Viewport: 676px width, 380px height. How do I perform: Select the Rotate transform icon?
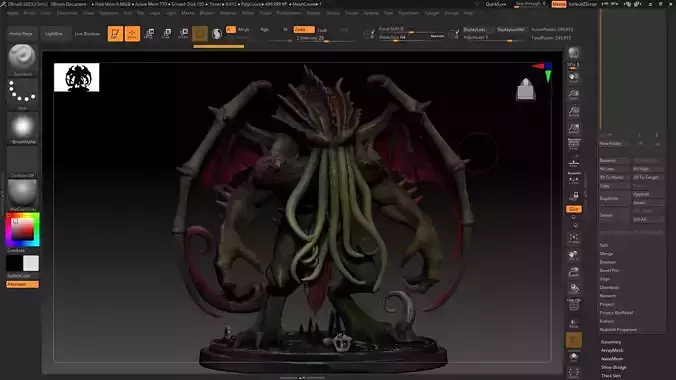pyautogui.click(x=183, y=33)
